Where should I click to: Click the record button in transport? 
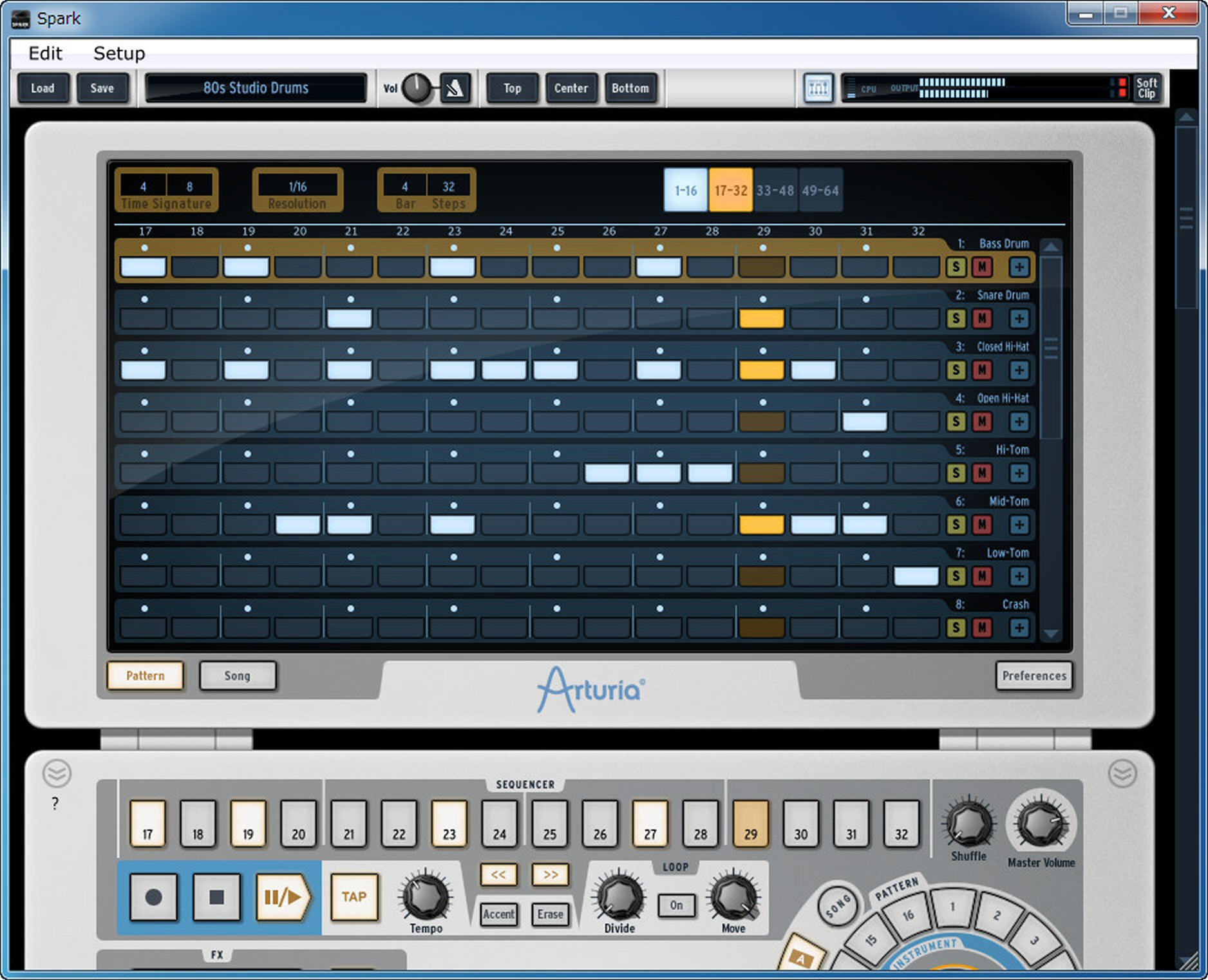coord(153,896)
